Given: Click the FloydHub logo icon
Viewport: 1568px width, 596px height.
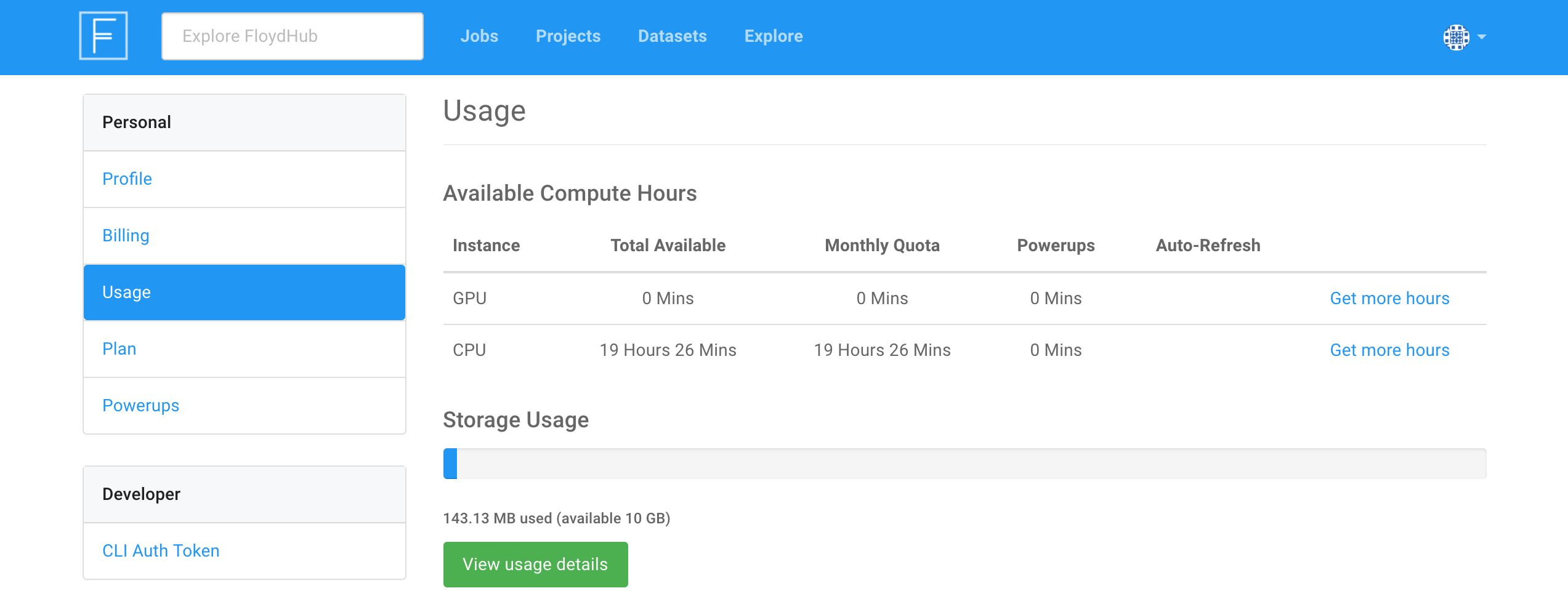Looking at the screenshot, I should tap(103, 36).
